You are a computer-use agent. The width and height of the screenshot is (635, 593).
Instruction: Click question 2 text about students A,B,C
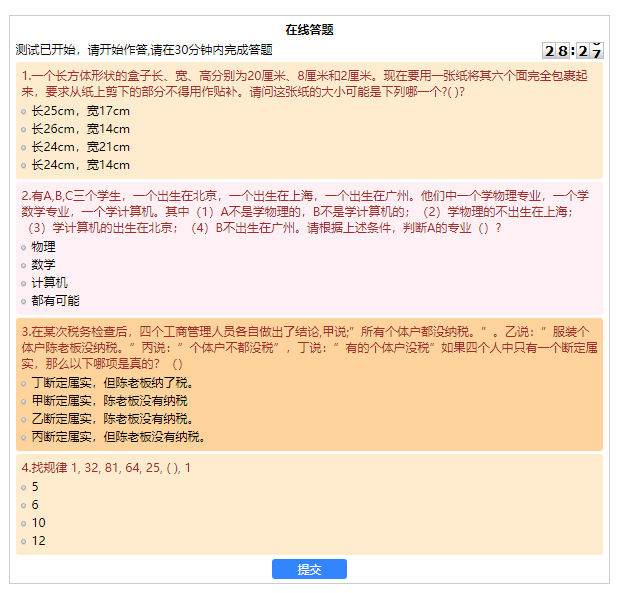tap(305, 212)
